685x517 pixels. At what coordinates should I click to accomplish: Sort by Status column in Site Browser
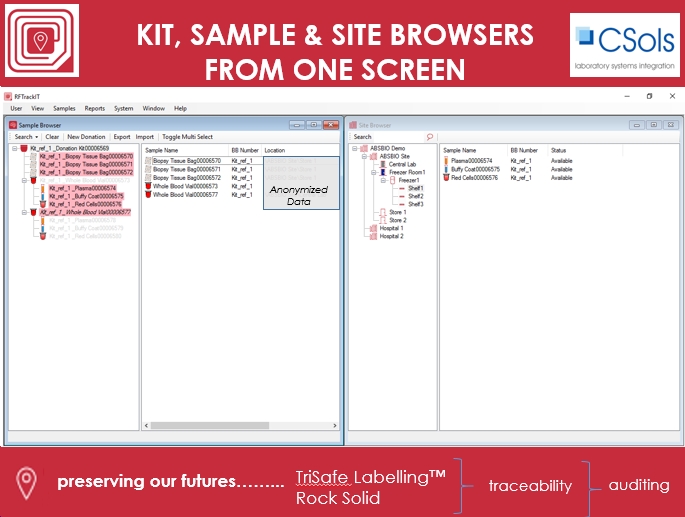[585, 150]
